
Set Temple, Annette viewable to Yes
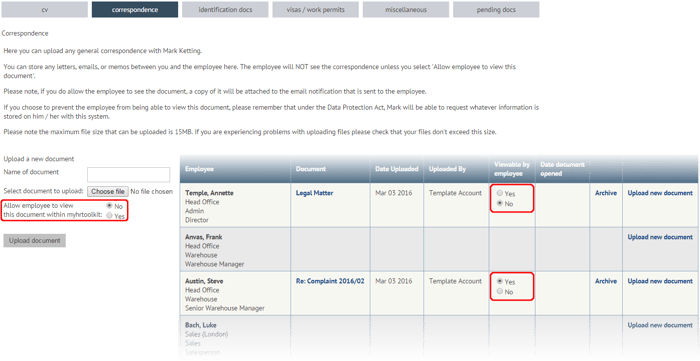[500, 193]
